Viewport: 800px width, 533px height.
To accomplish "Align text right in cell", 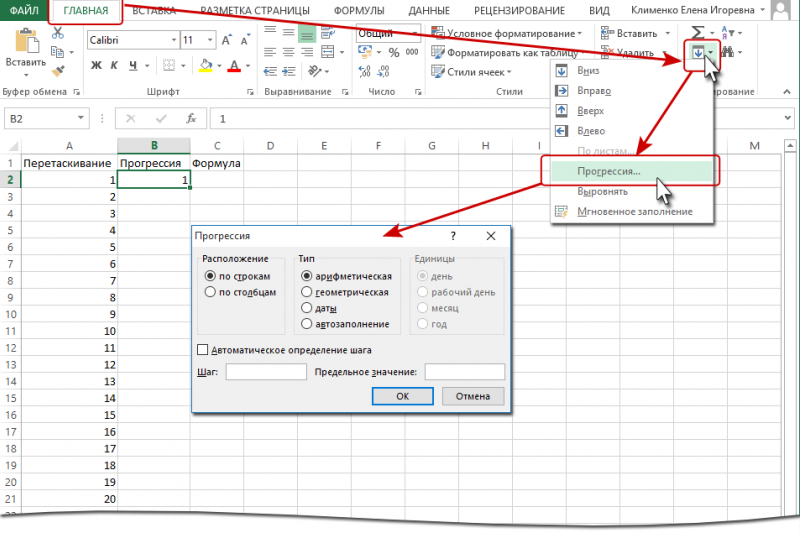I will [307, 52].
